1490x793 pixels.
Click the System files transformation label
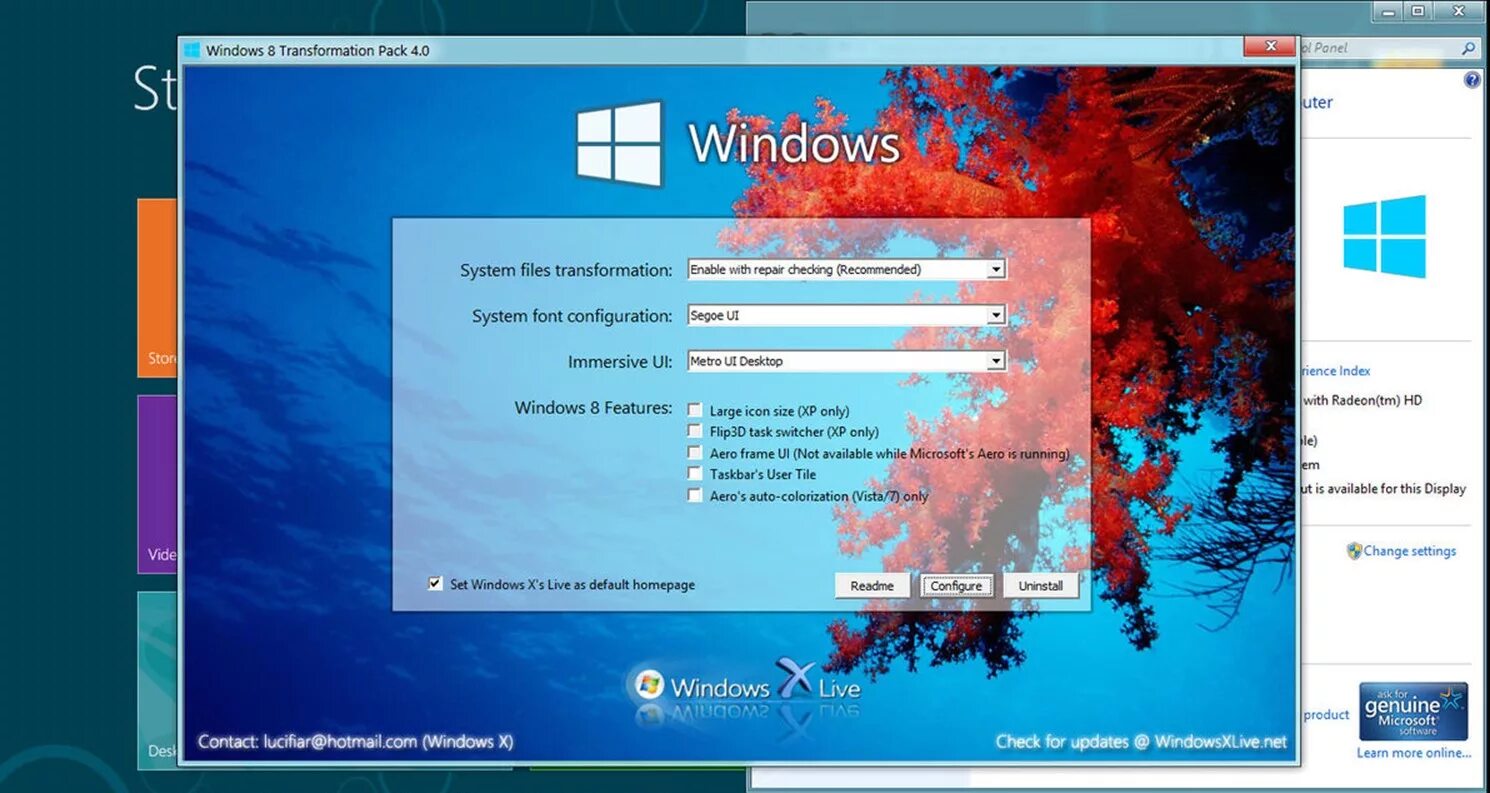coord(566,270)
